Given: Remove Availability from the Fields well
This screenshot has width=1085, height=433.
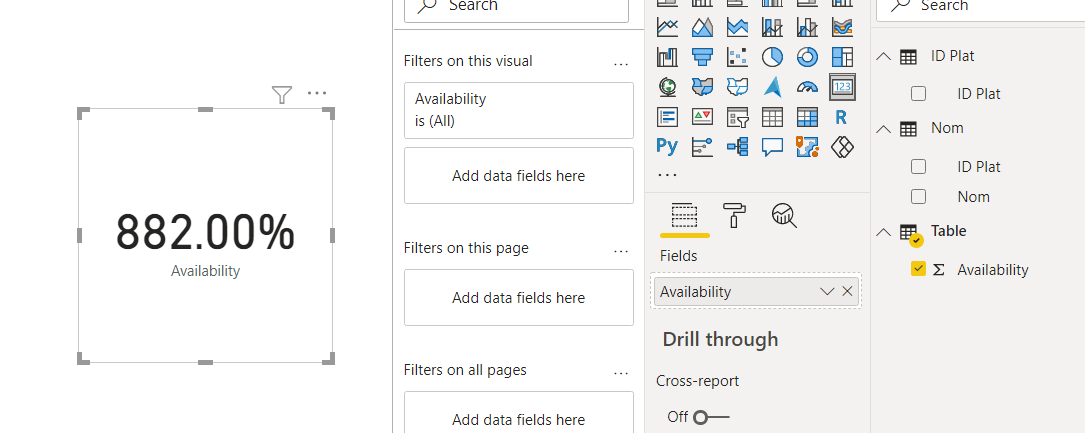Looking at the screenshot, I should point(847,291).
